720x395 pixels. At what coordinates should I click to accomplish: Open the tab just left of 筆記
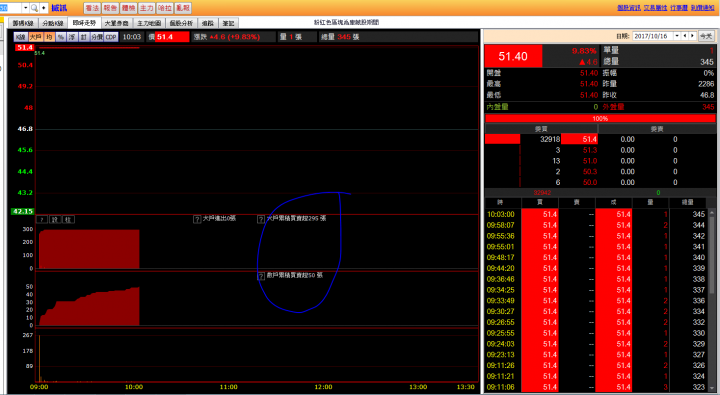208,23
